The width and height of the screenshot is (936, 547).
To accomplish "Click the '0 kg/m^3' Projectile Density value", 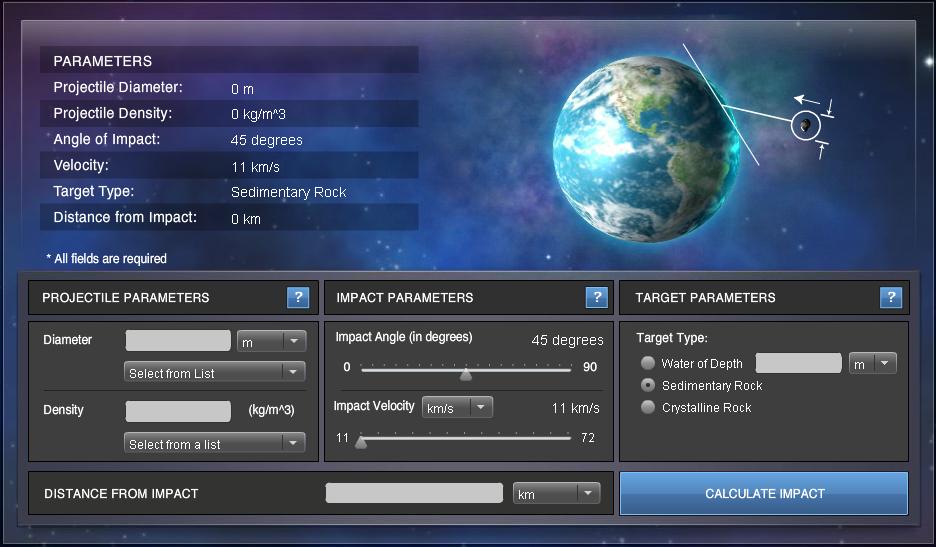I will point(258,113).
